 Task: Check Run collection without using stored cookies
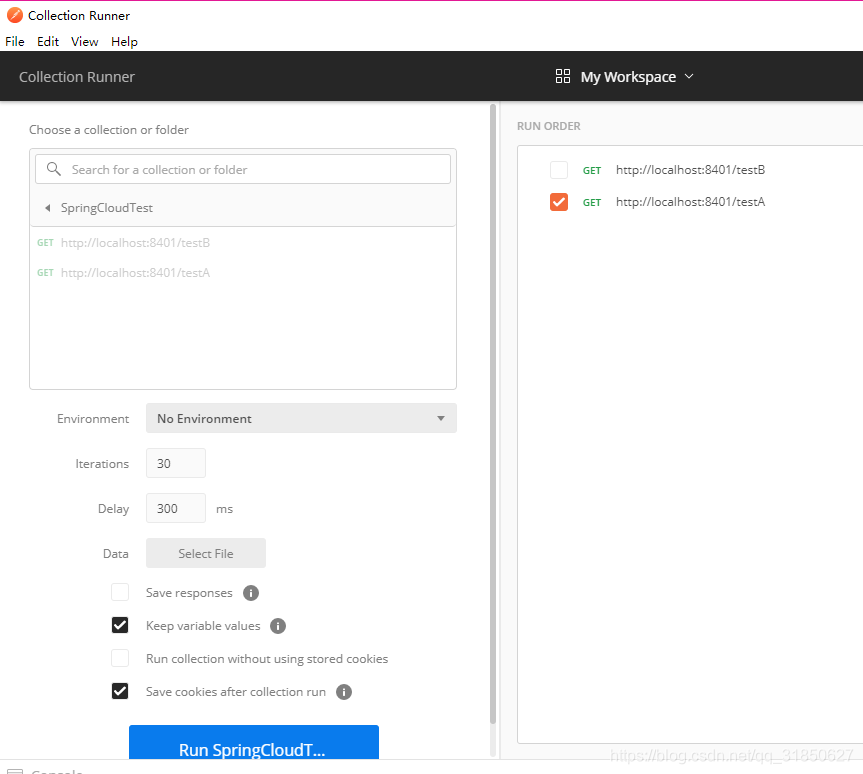point(120,658)
